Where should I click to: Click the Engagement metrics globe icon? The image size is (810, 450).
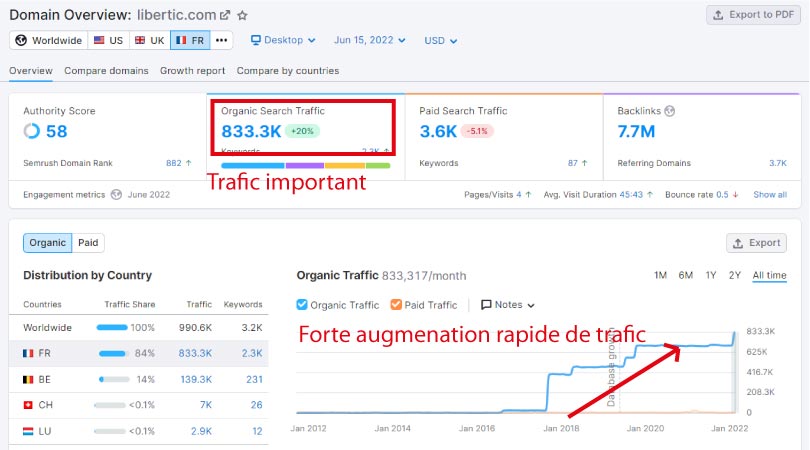tap(117, 195)
